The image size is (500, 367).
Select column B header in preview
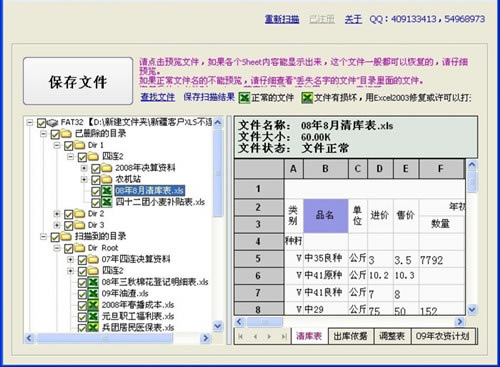[x=325, y=169]
